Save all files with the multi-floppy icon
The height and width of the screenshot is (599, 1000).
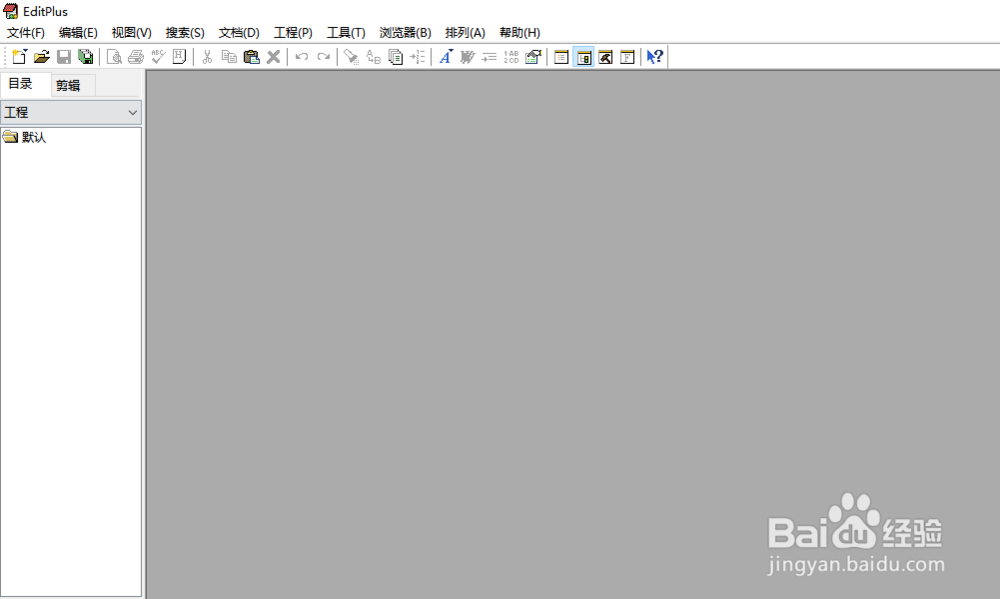click(x=85, y=57)
